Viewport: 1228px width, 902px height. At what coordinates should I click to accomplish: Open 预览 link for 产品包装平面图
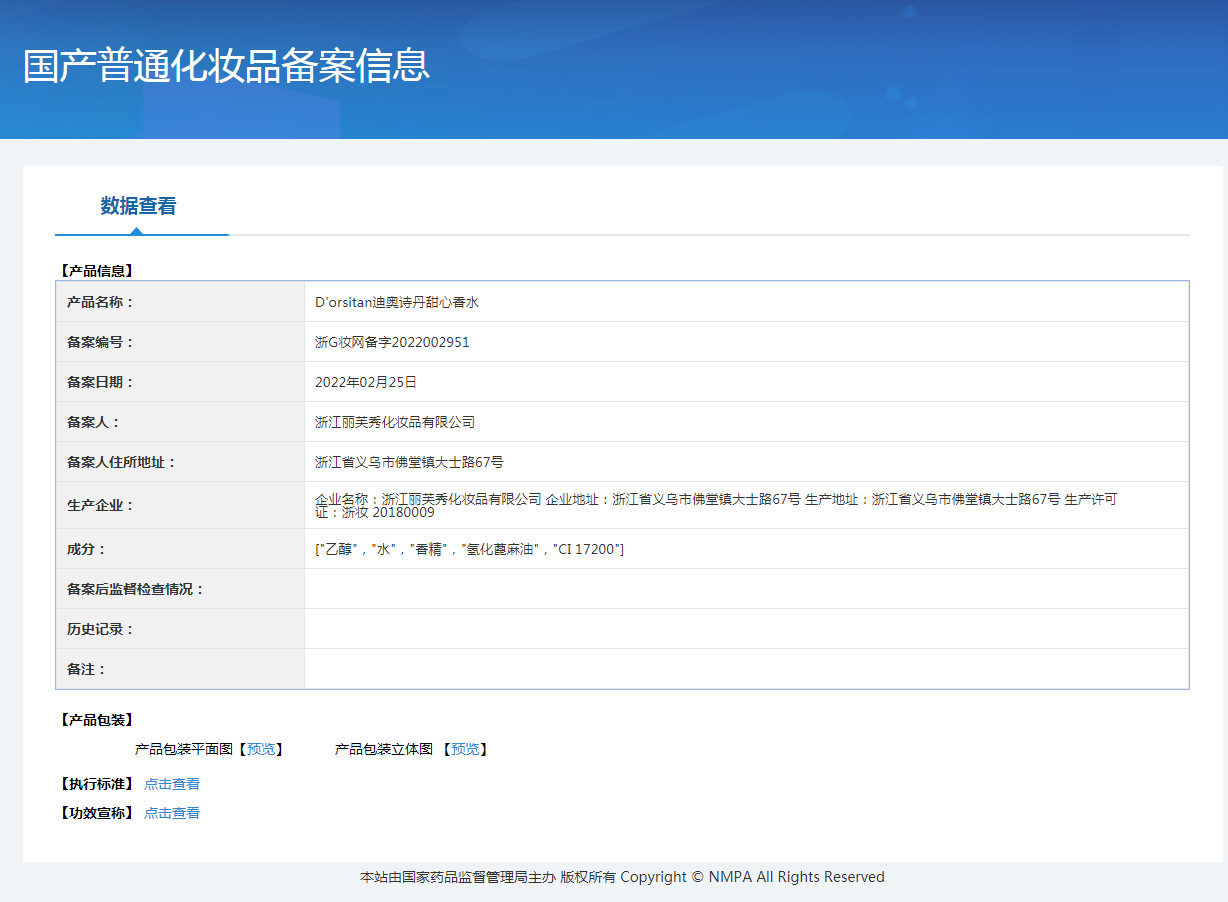tap(261, 749)
